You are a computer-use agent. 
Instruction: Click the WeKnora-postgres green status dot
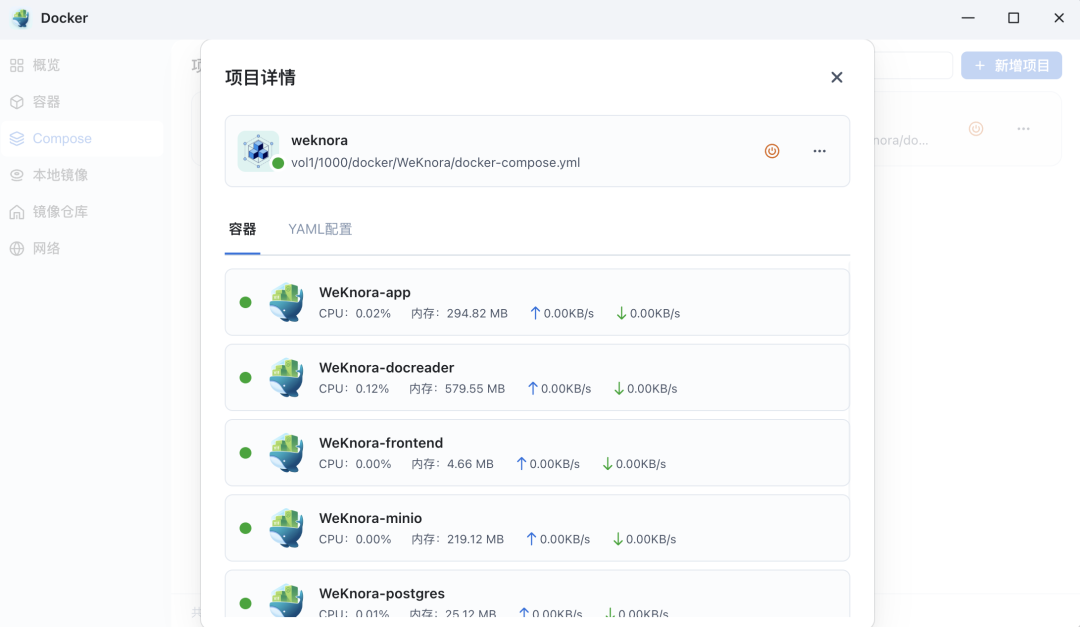pos(245,603)
